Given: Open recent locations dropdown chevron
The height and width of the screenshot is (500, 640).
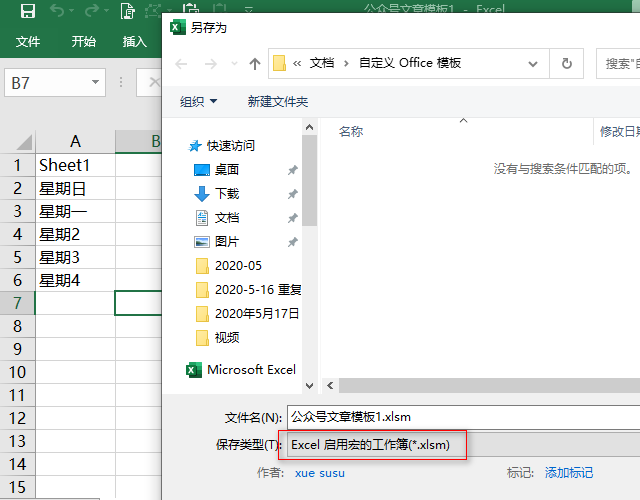Looking at the screenshot, I should tap(234, 64).
